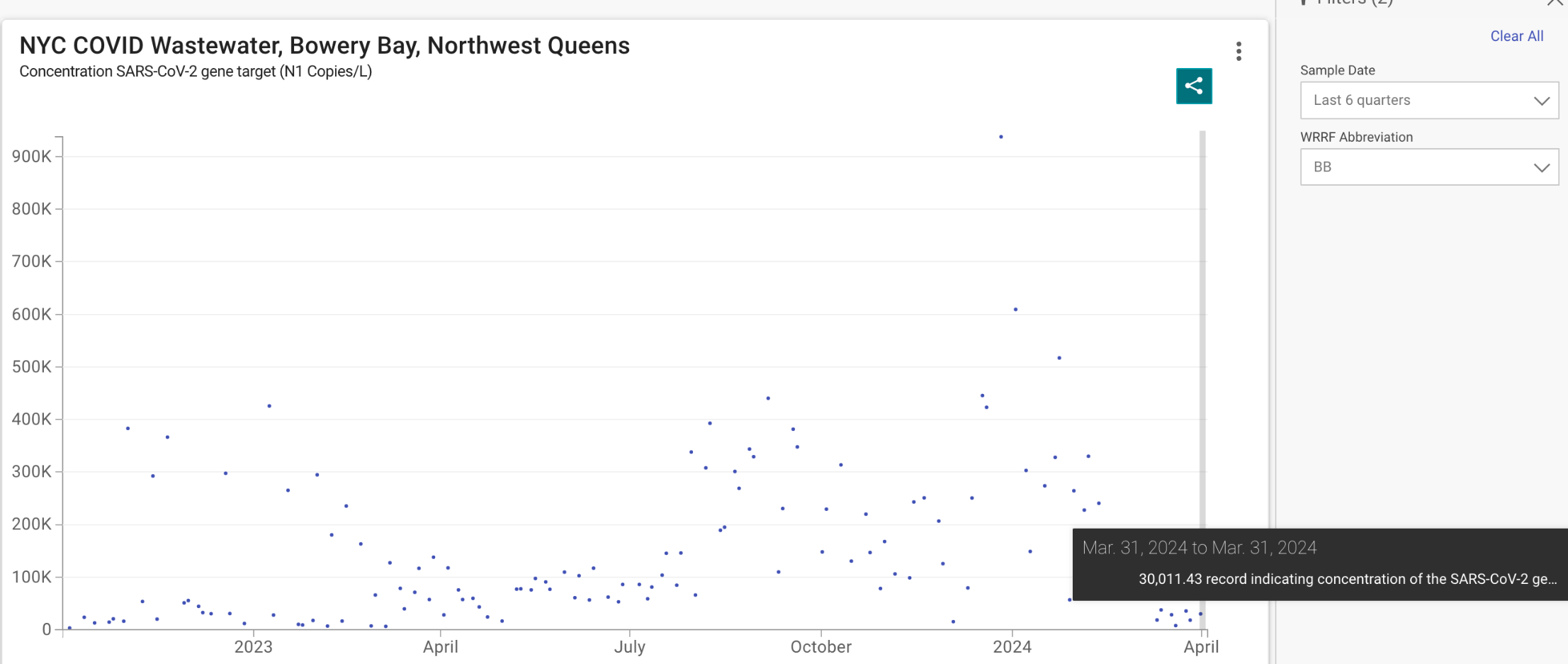The height and width of the screenshot is (664, 1568).
Task: Click the Filters (2) panel header
Action: [x=1353, y=3]
